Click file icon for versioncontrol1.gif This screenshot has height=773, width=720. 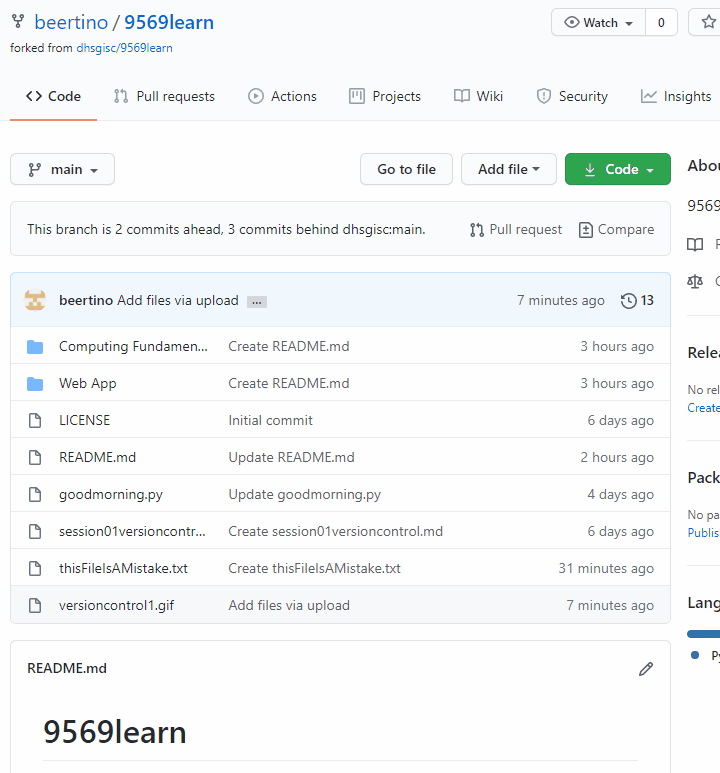[35, 605]
